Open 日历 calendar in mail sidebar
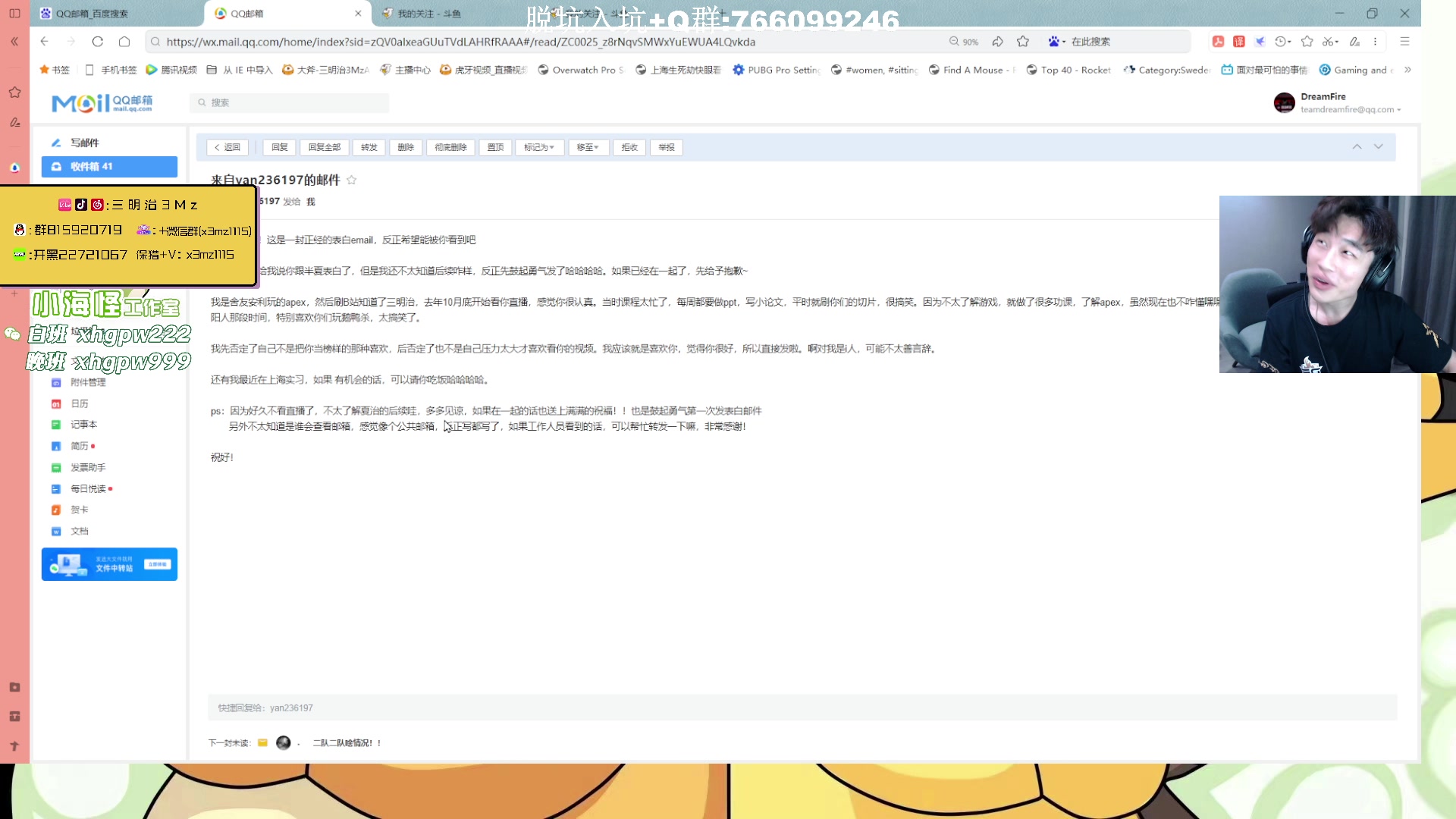 pyautogui.click(x=79, y=404)
